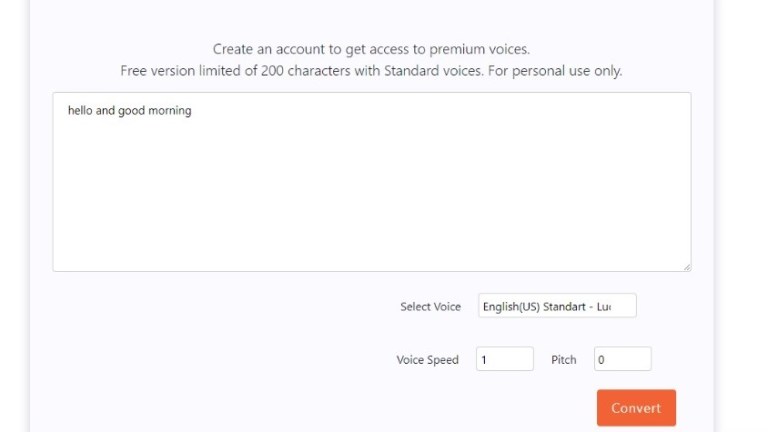The height and width of the screenshot is (432, 768).
Task: Click the "Pitch" label
Action: (x=564, y=360)
